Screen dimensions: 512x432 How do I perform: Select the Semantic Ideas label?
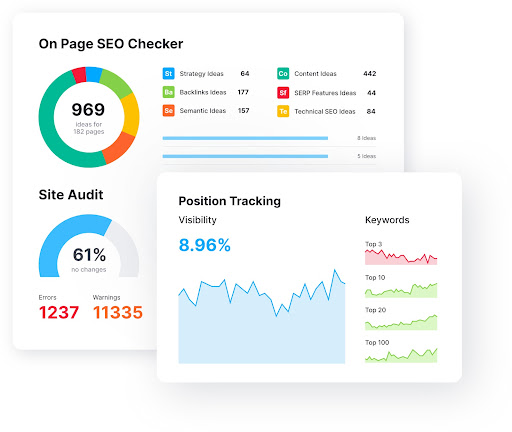pyautogui.click(x=203, y=111)
